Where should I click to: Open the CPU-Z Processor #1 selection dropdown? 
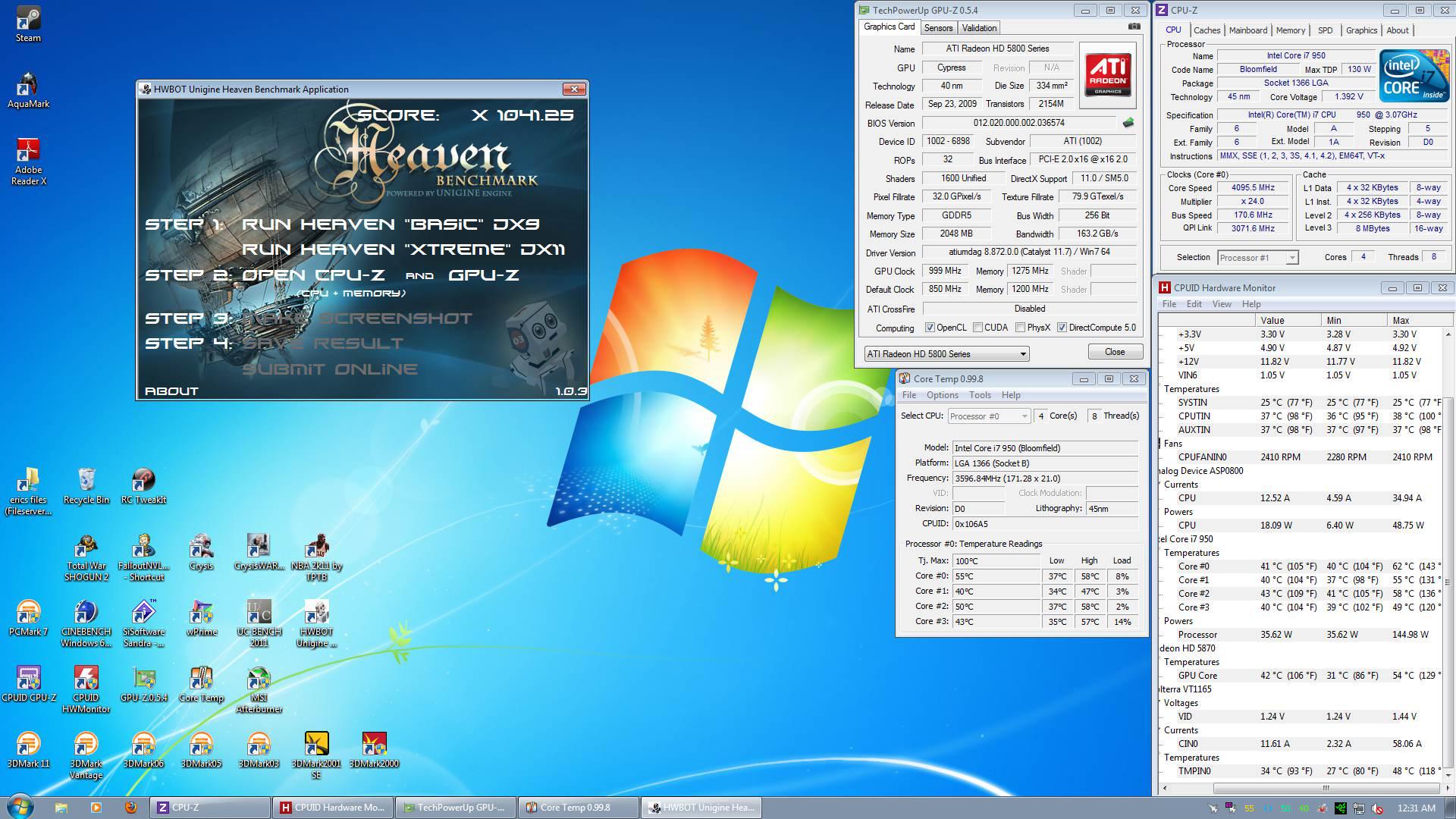1257,258
